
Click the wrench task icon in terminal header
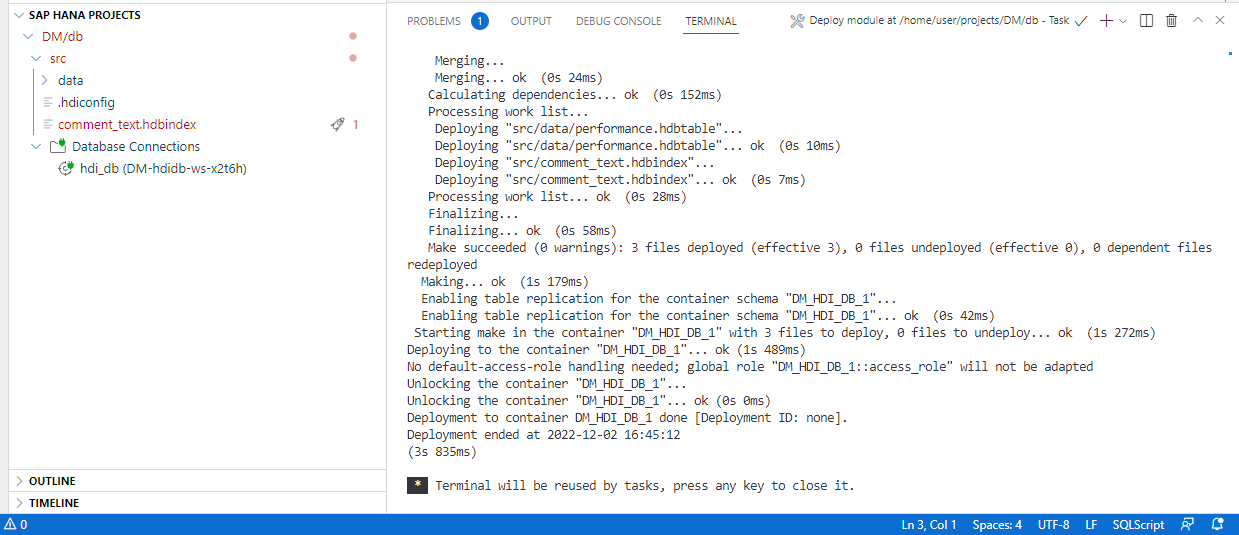pyautogui.click(x=797, y=21)
